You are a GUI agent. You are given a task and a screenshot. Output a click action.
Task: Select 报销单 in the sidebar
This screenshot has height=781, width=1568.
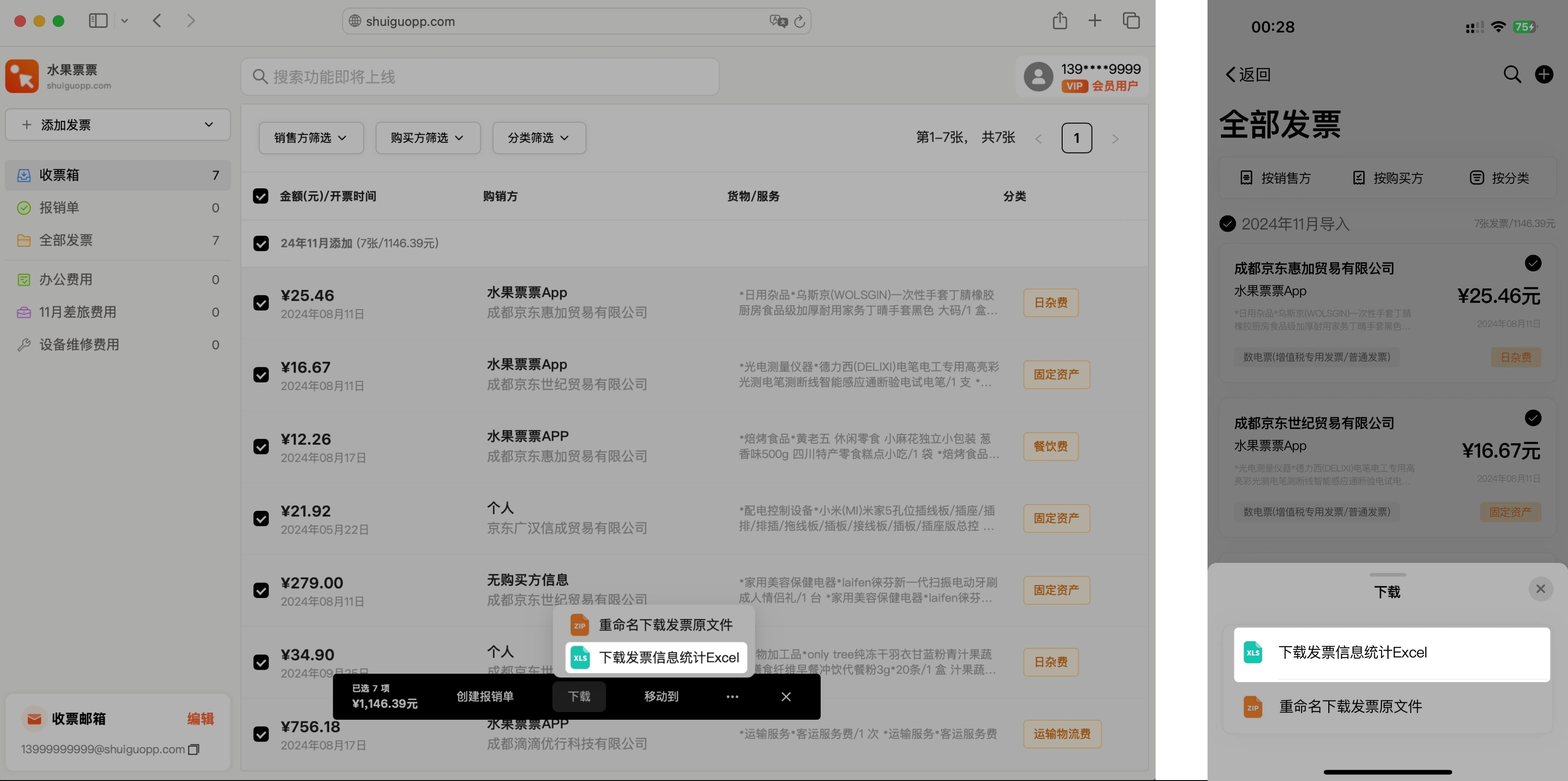(x=118, y=208)
